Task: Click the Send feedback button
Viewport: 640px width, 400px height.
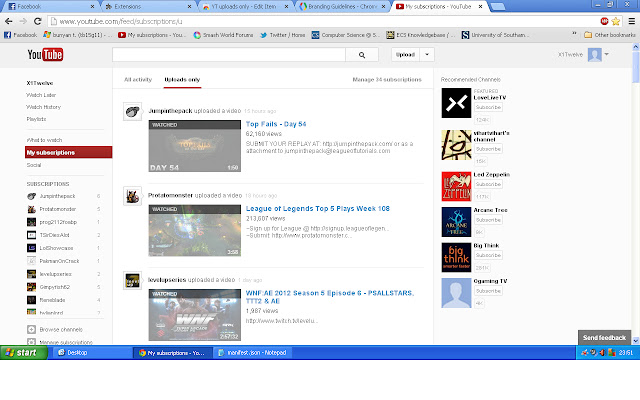Action: (x=604, y=339)
